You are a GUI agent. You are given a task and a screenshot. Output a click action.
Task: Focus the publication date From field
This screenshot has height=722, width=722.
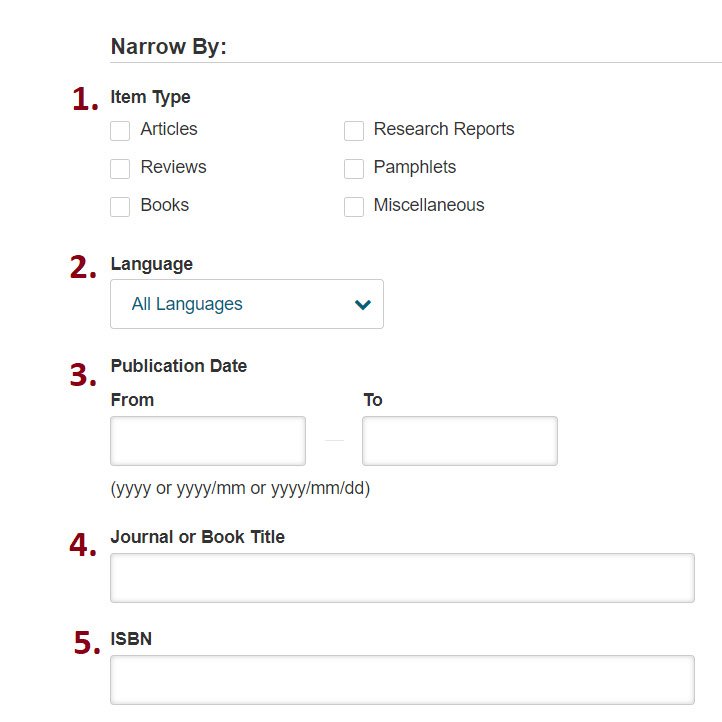pyautogui.click(x=208, y=441)
